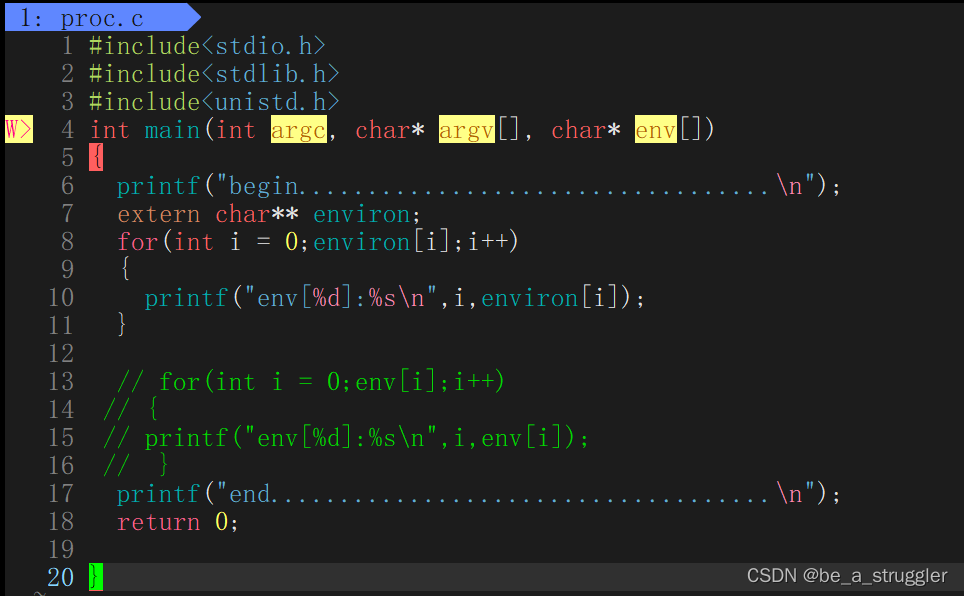Click the #include<stdlib.h> line
The image size is (964, 596).
214,74
